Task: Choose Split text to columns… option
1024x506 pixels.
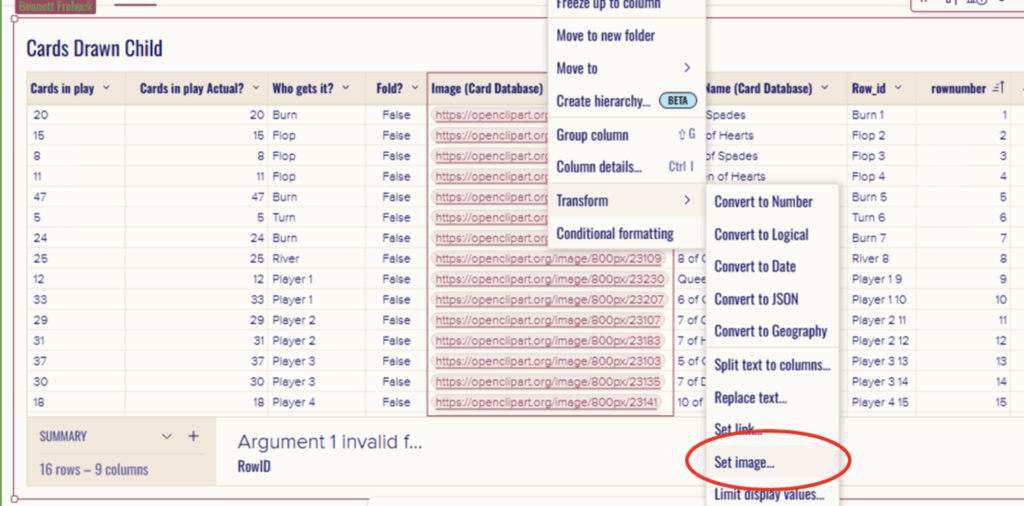Action: [x=772, y=365]
